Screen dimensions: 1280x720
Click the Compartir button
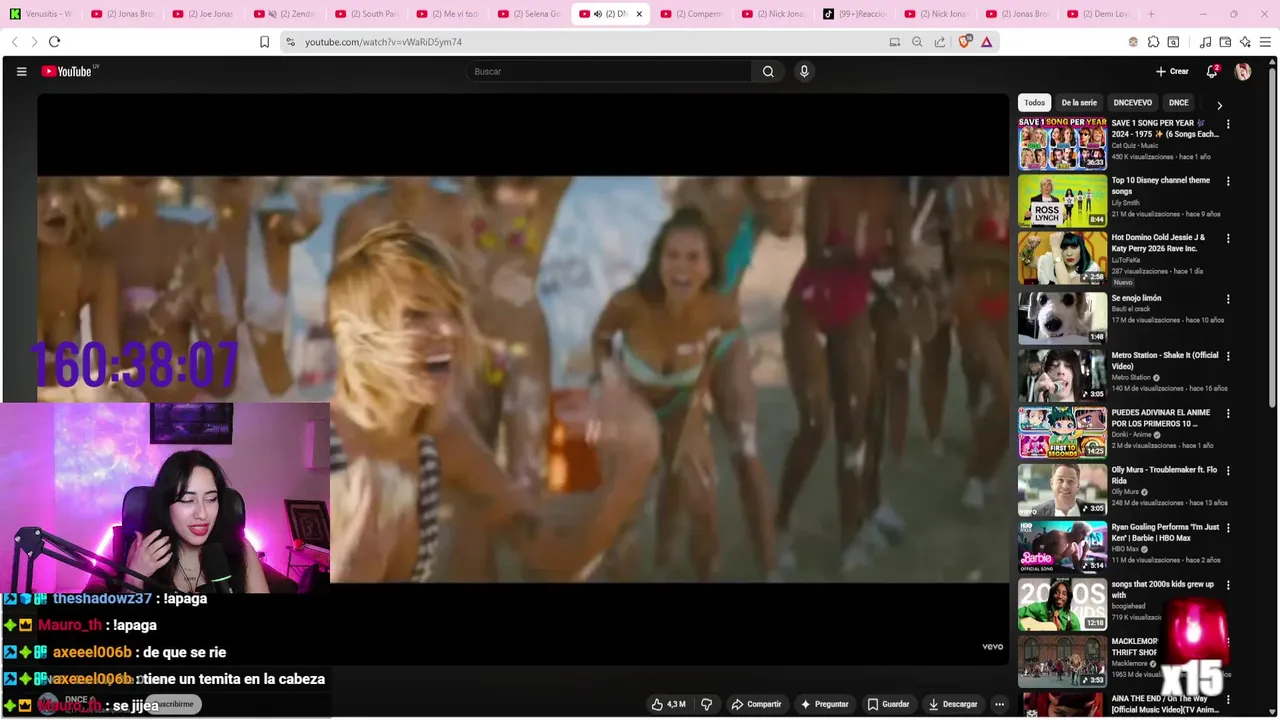[756, 704]
